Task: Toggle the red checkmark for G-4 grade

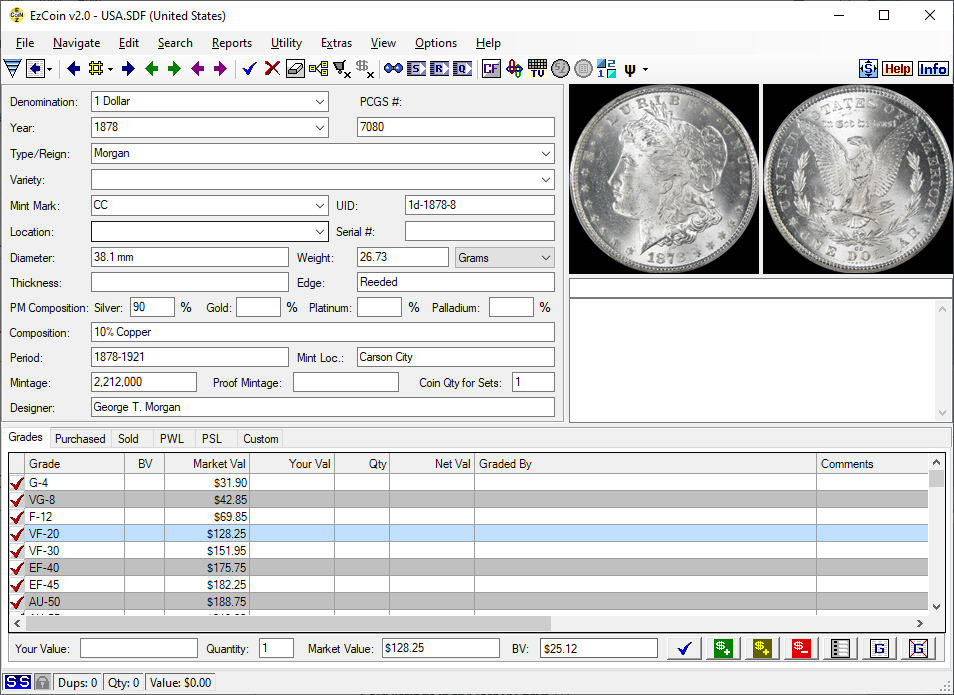Action: click(17, 484)
